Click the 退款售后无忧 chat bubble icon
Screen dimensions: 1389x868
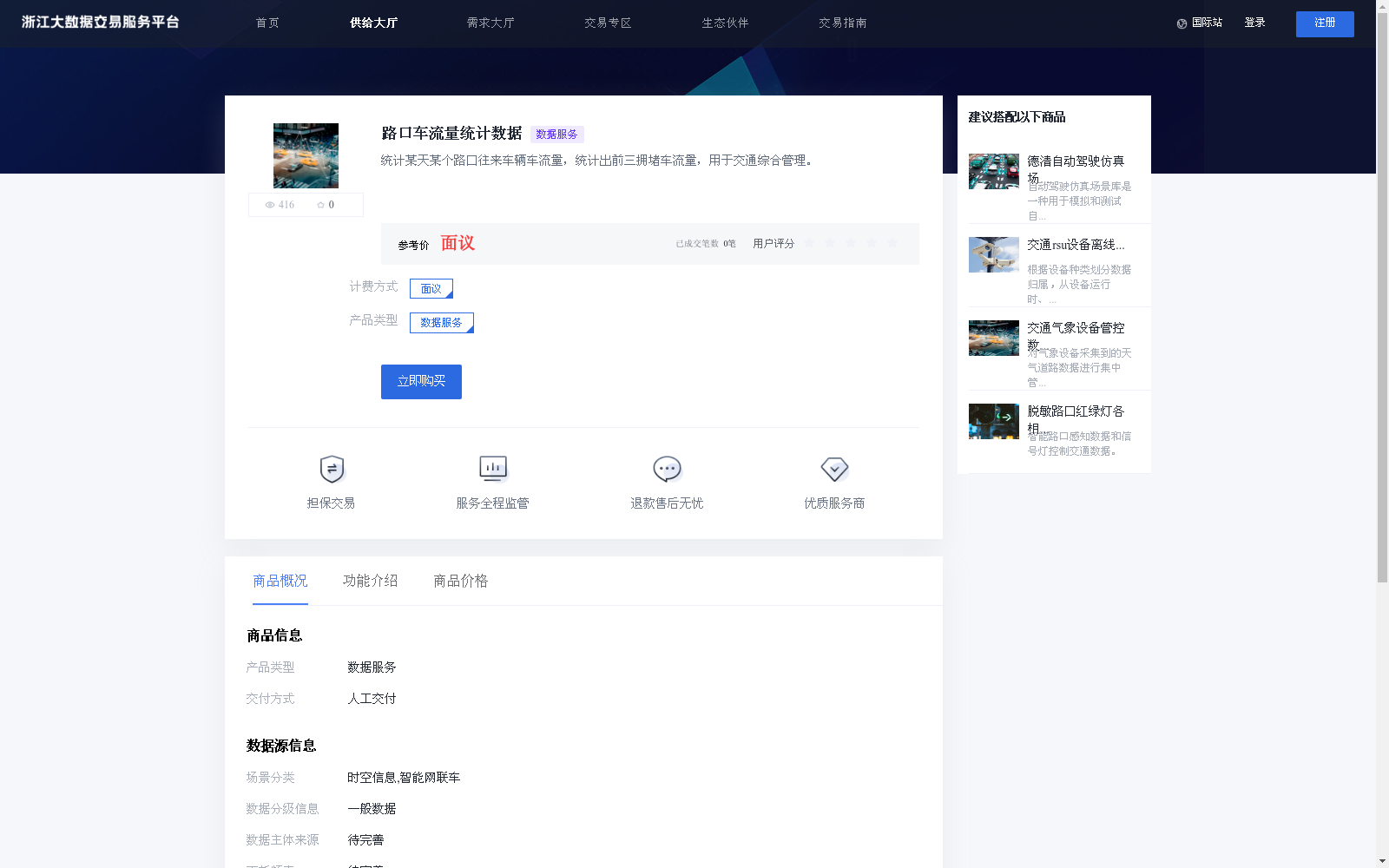click(x=667, y=470)
